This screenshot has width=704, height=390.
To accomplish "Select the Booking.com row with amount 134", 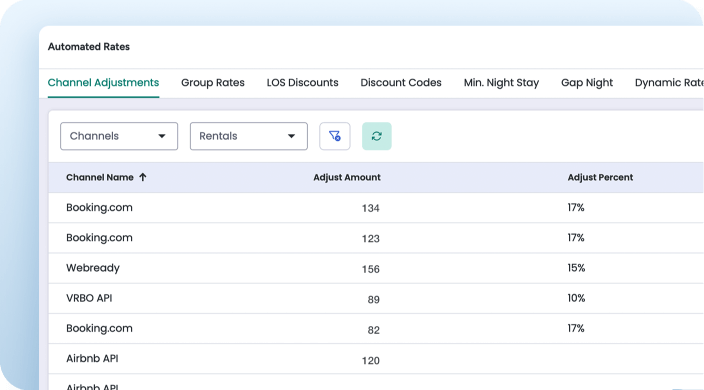I will (376, 208).
